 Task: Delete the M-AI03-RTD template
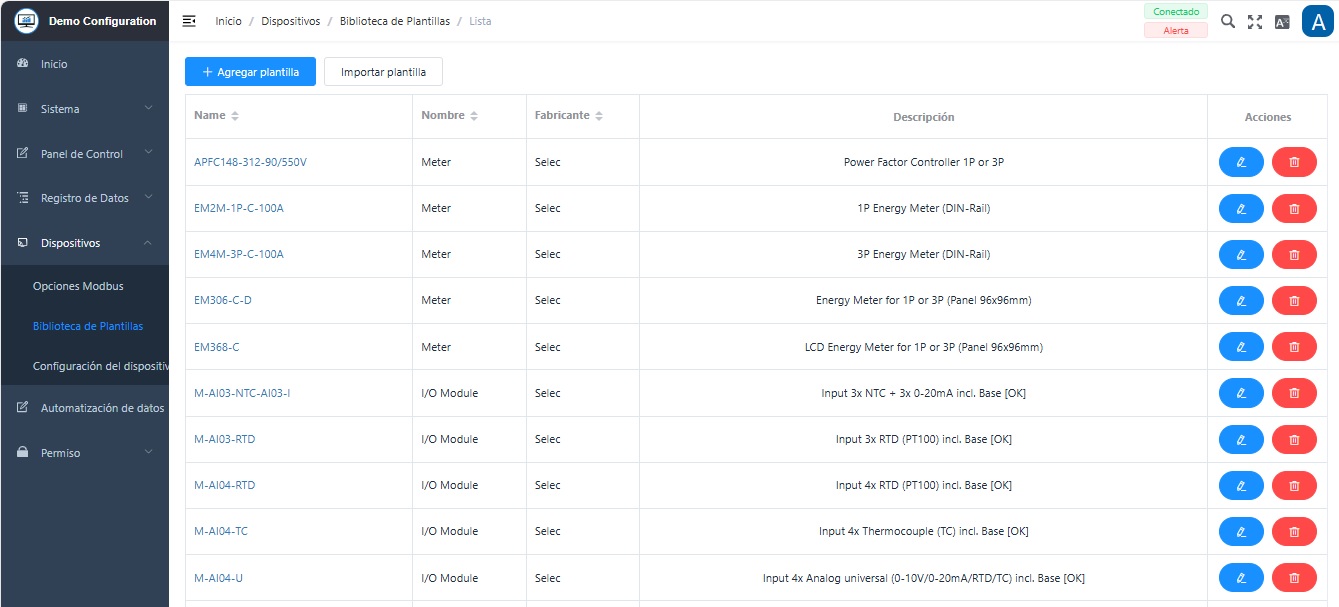[1294, 439]
